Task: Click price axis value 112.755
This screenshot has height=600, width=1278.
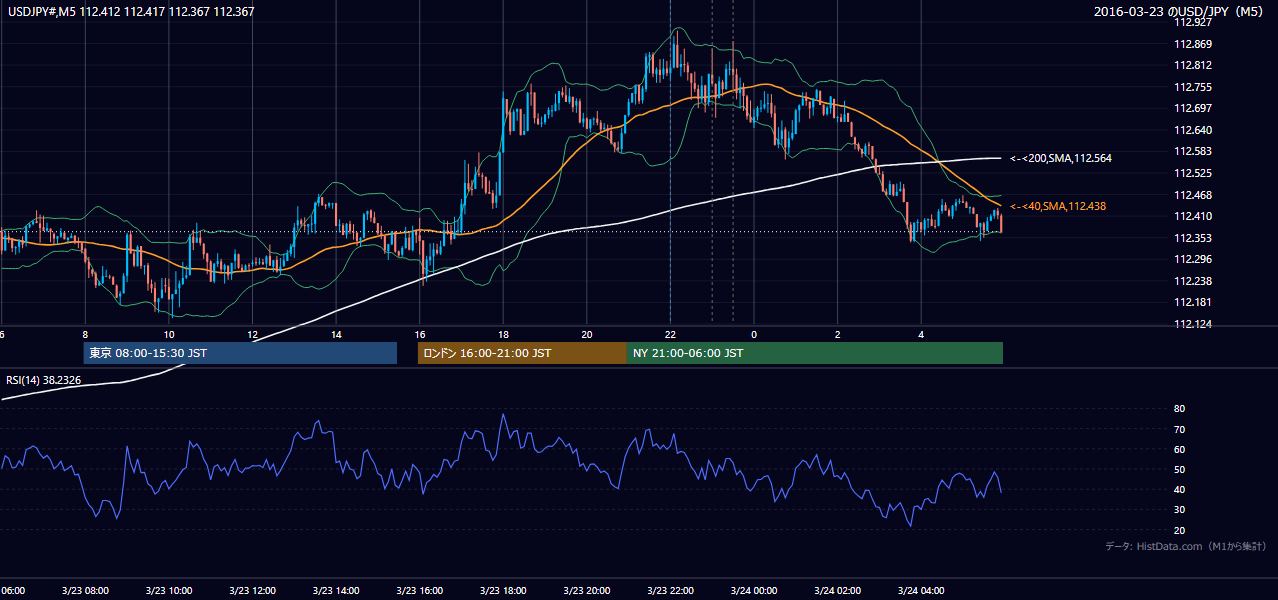Action: (1192, 87)
